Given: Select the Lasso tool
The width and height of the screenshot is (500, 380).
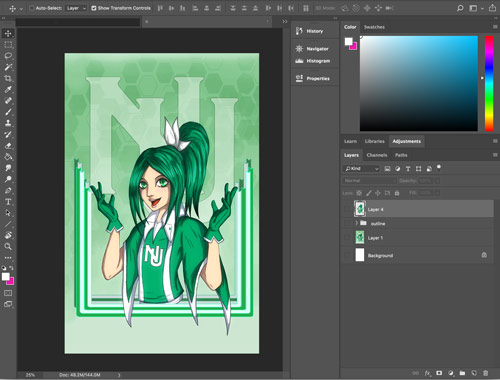Looking at the screenshot, I should pos(8,56).
